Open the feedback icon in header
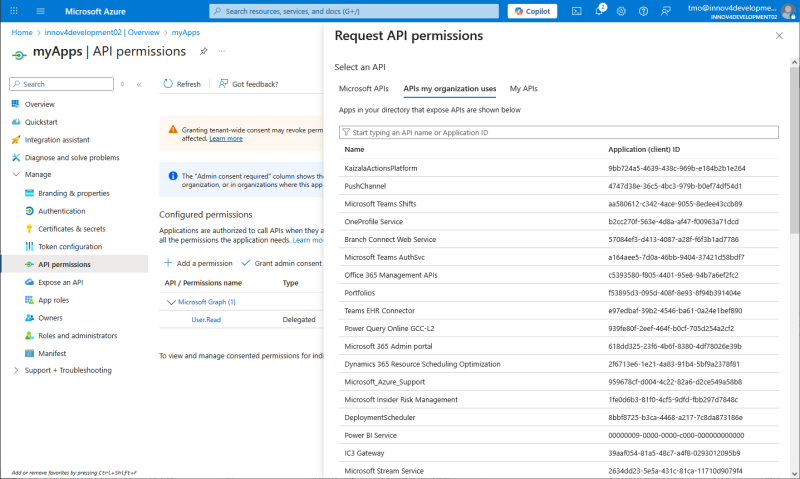The width and height of the screenshot is (800, 479). [666, 11]
